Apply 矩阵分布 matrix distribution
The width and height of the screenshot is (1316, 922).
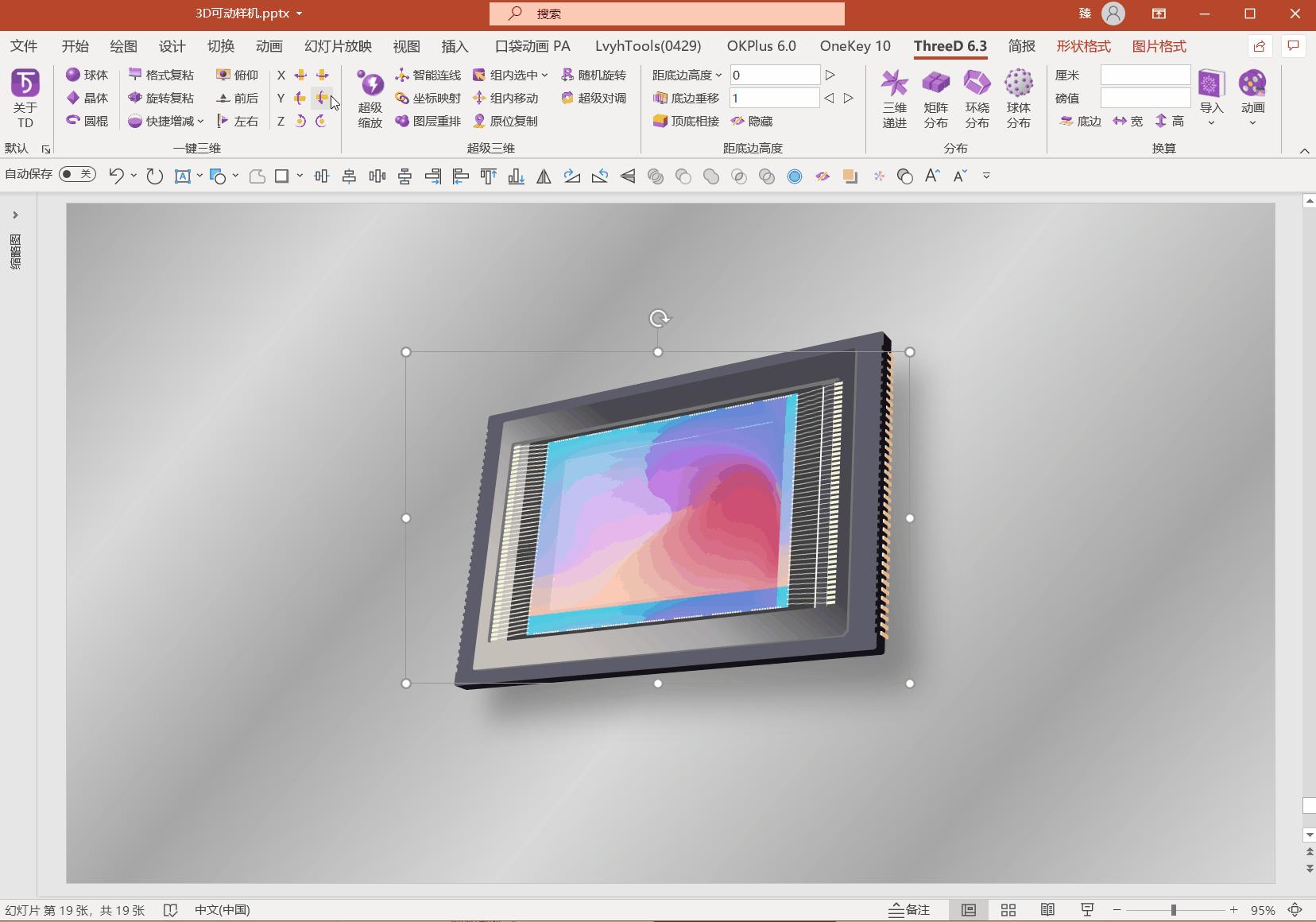(x=936, y=99)
